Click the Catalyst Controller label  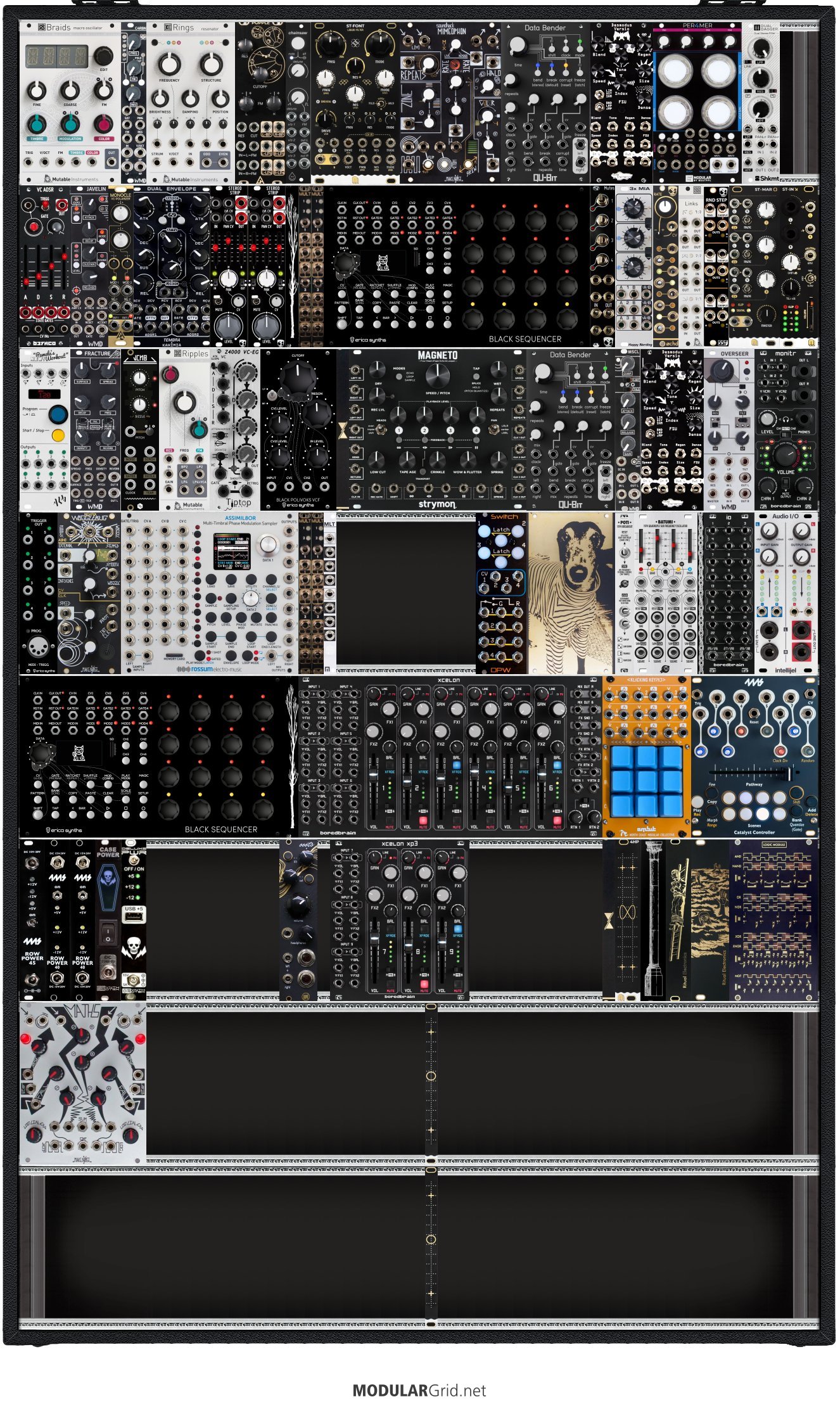tap(754, 832)
